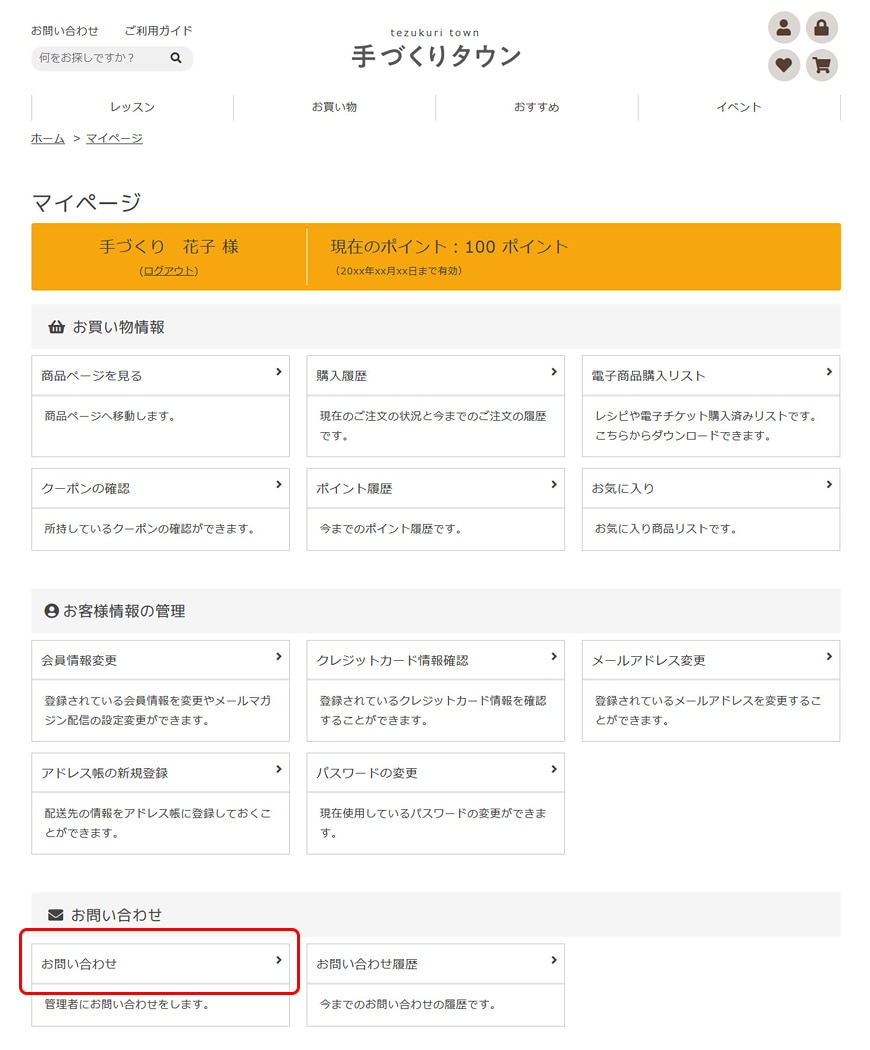Click the 何をお探しですか search field
The image size is (870, 1050).
tap(100, 59)
